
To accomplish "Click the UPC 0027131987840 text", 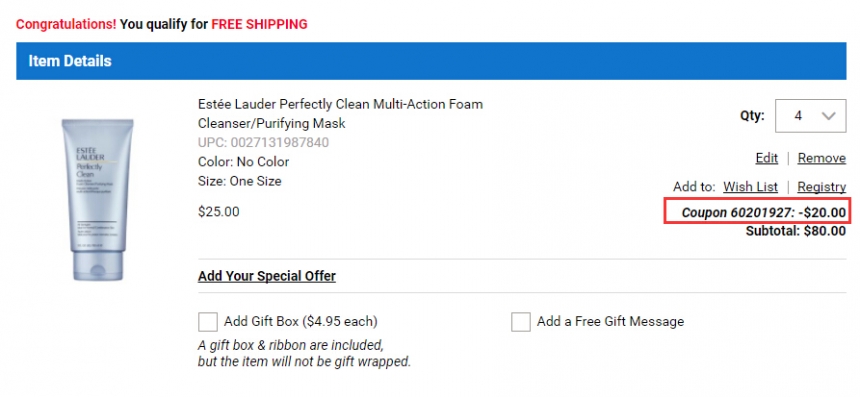I will pos(263,143).
